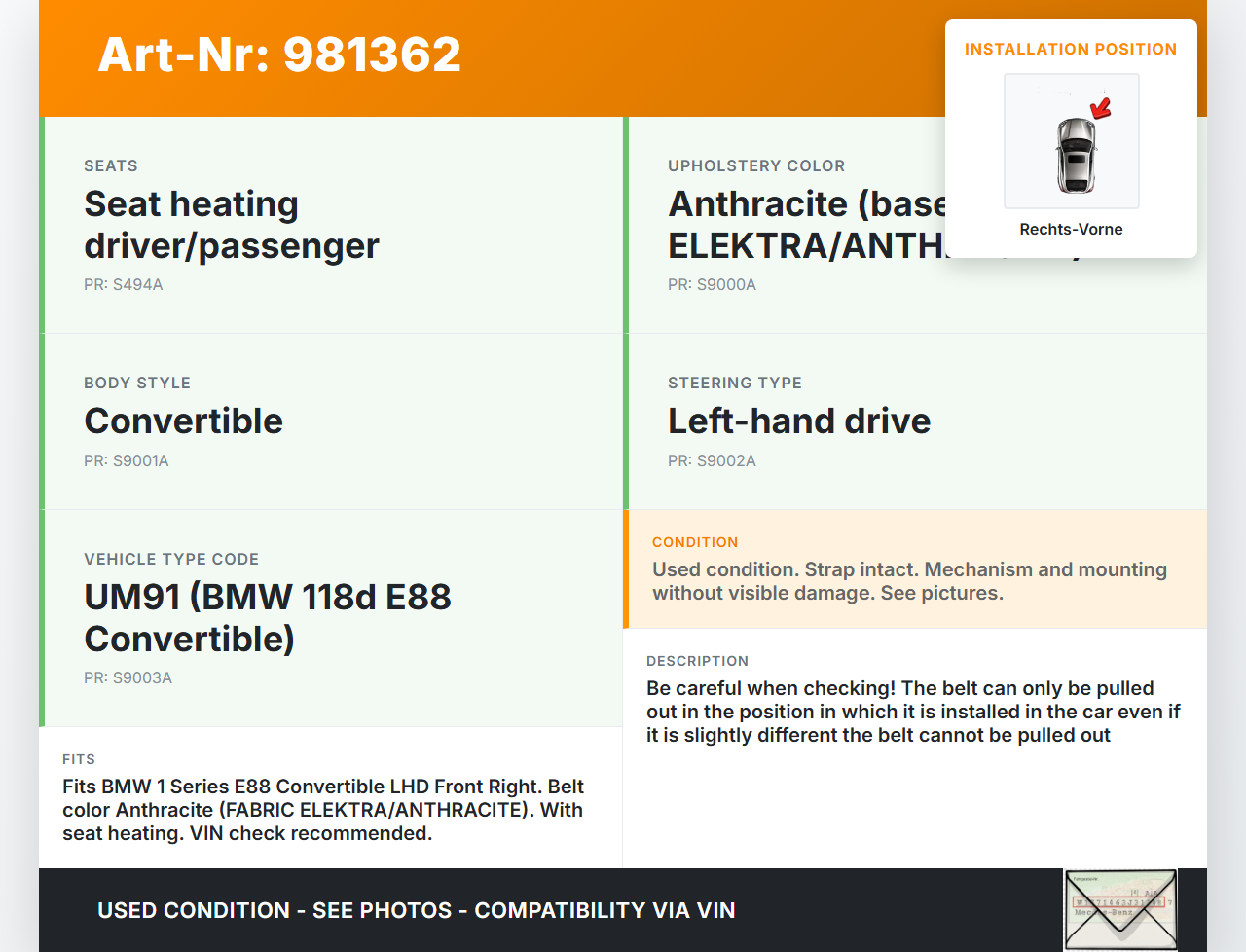Viewport: 1246px width, 952px height.
Task: Click the orange CONDITION section text
Action: tap(909, 581)
